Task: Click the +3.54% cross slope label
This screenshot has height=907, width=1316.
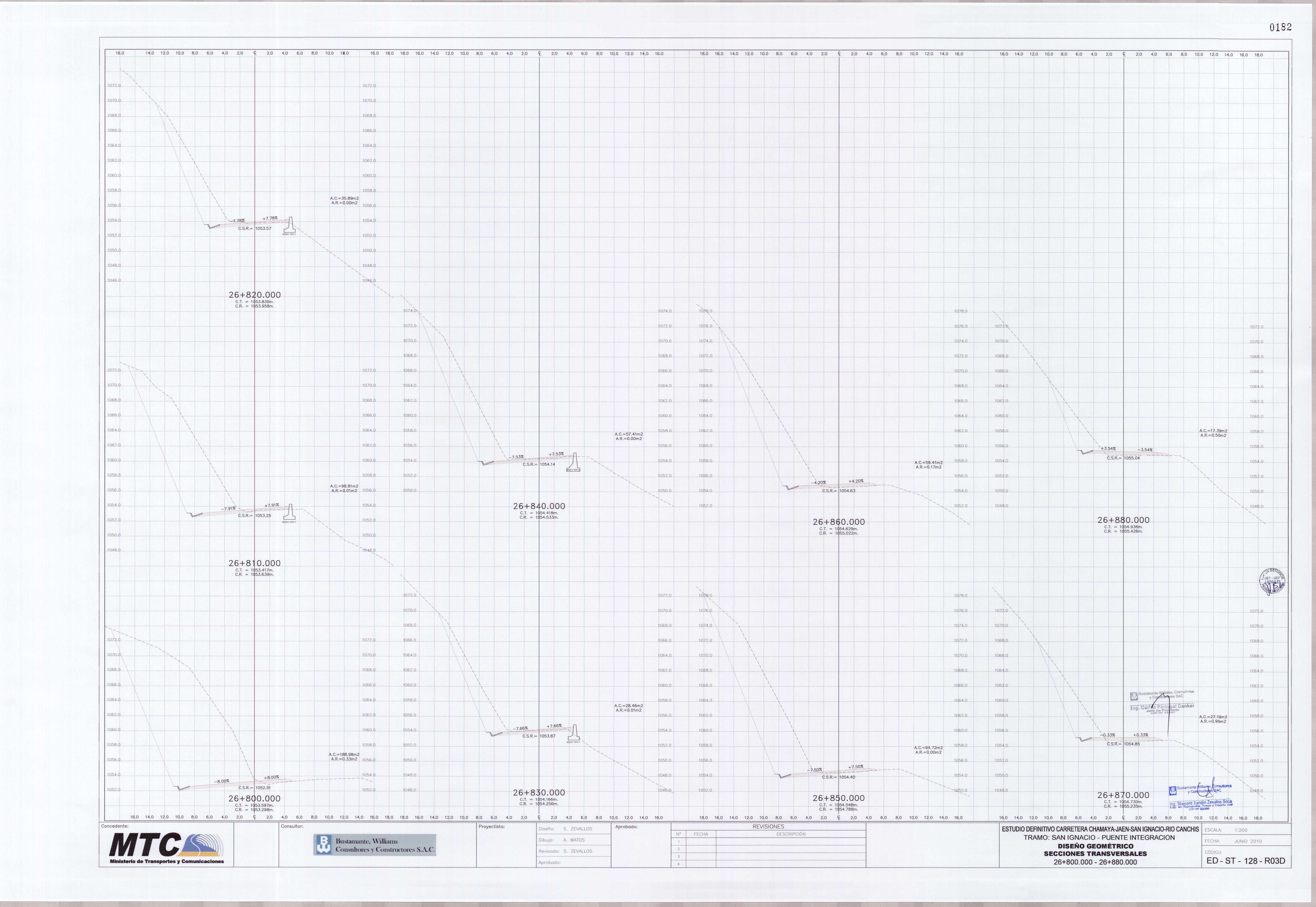Action: tap(1108, 449)
